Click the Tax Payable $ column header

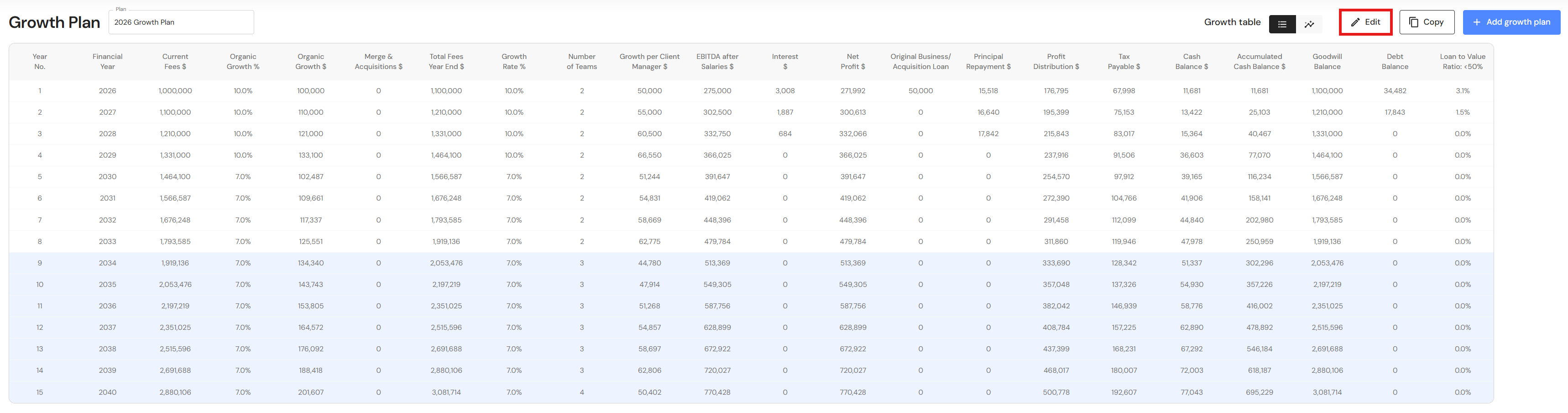(x=1124, y=62)
